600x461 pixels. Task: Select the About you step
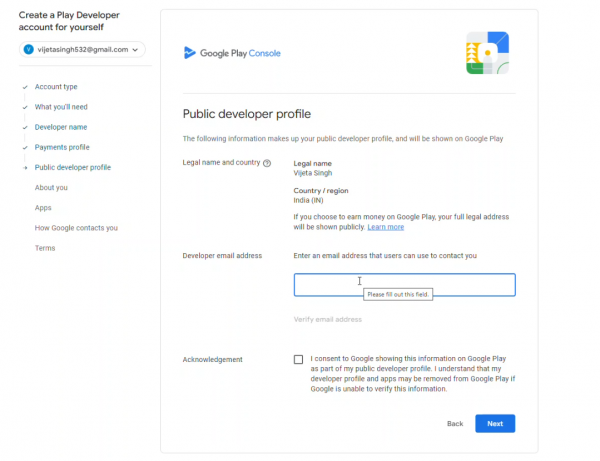[x=51, y=187]
